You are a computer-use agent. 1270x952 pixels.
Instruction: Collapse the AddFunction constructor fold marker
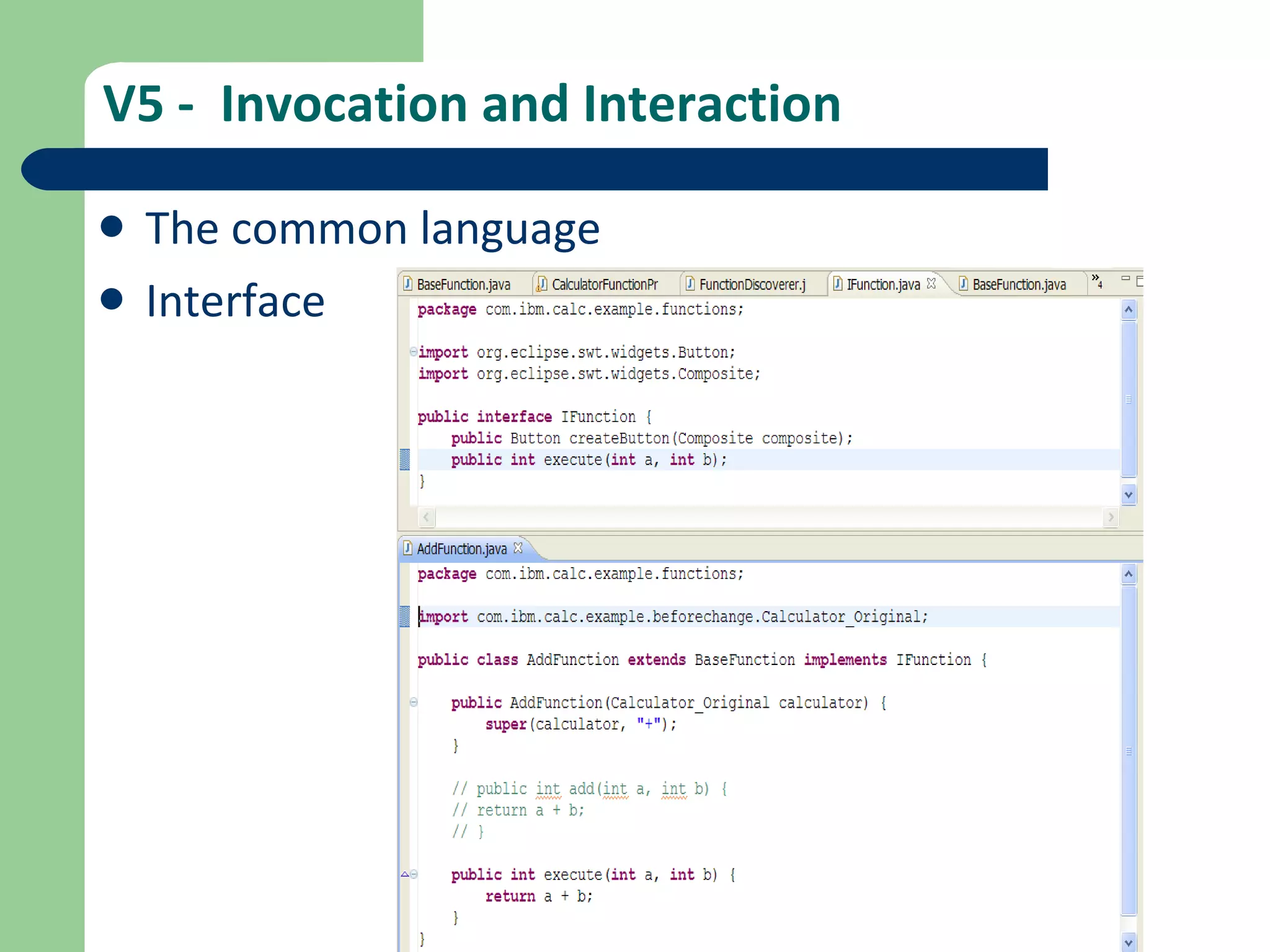(414, 702)
